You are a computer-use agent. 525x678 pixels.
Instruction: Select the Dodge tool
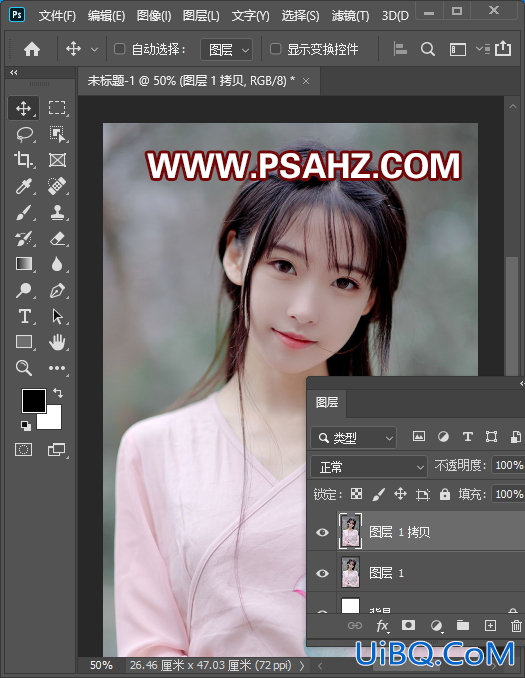pos(23,290)
